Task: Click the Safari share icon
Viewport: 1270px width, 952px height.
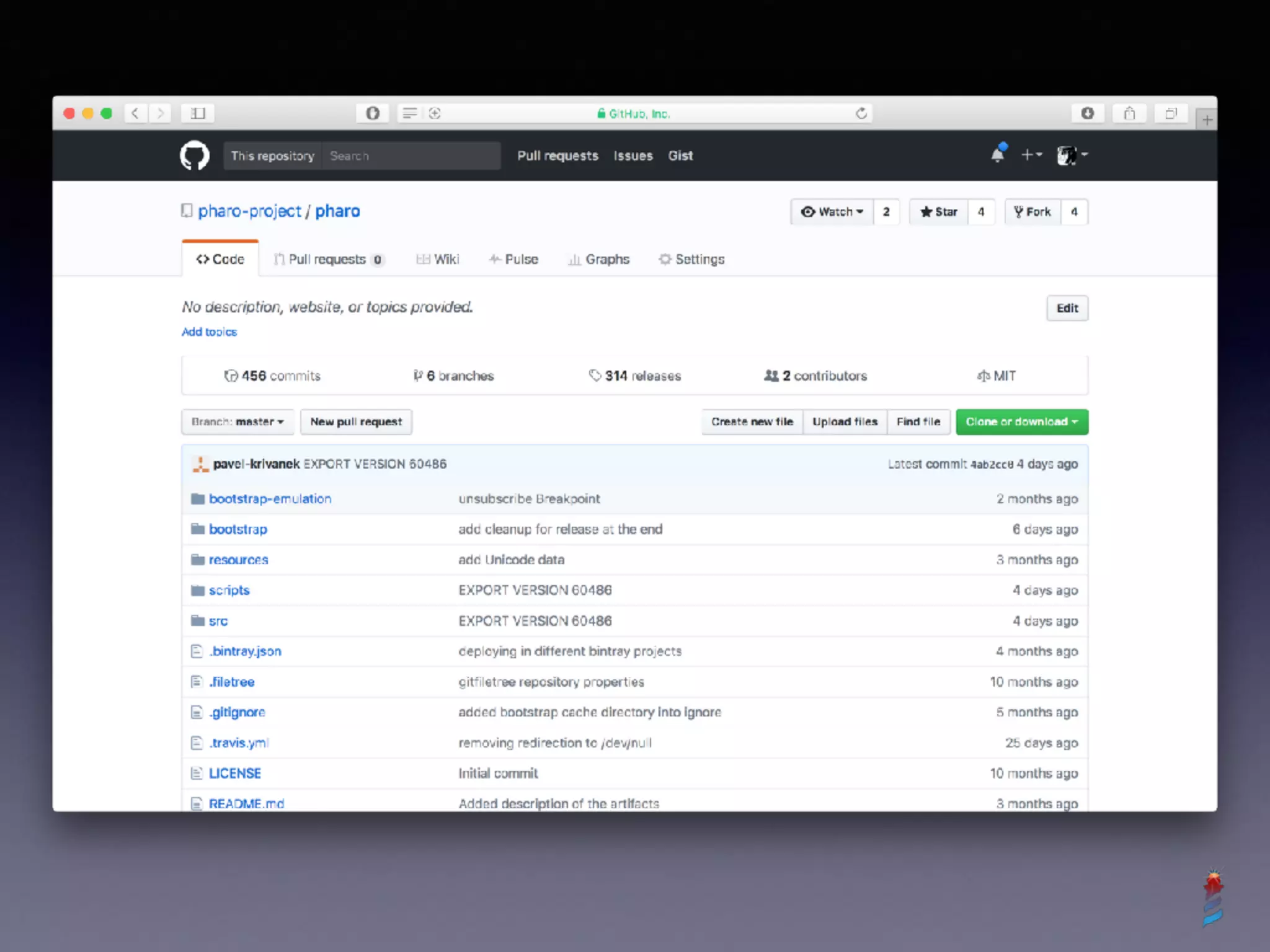Action: 1129,113
